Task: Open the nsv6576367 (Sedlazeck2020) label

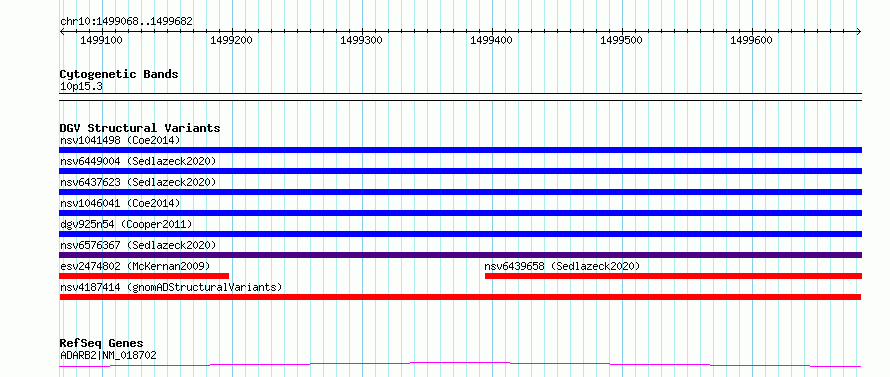Action: 138,245
